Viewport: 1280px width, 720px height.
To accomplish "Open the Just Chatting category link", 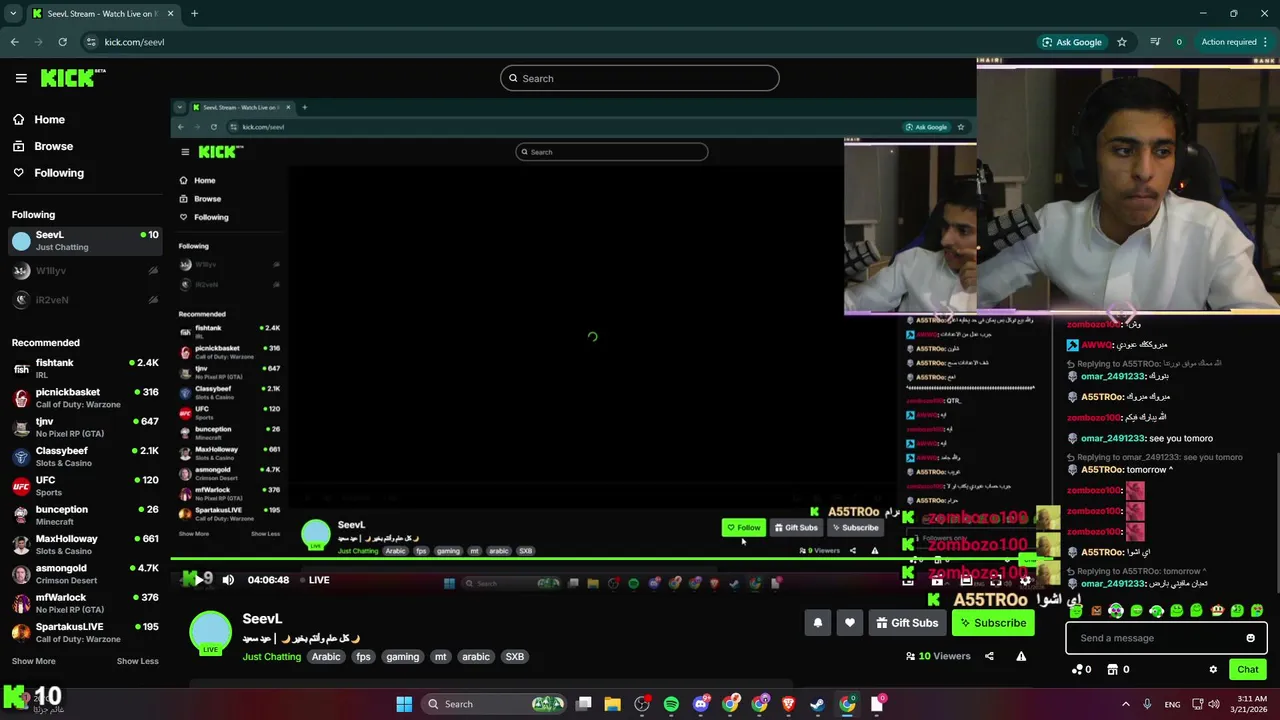I will click(271, 657).
